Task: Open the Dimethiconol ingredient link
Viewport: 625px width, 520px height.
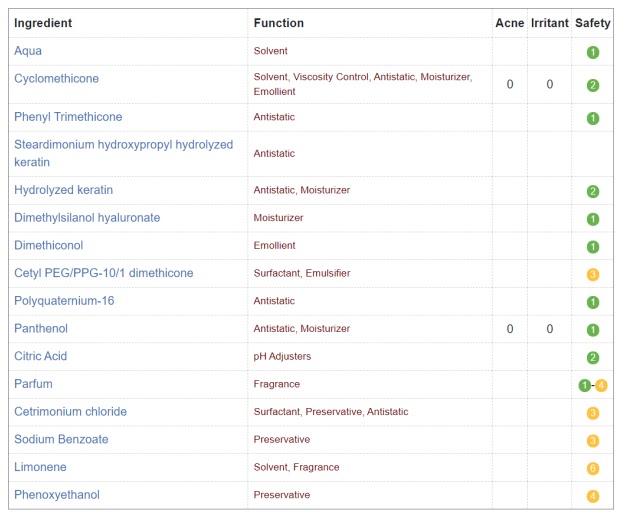Action: pyautogui.click(x=49, y=245)
